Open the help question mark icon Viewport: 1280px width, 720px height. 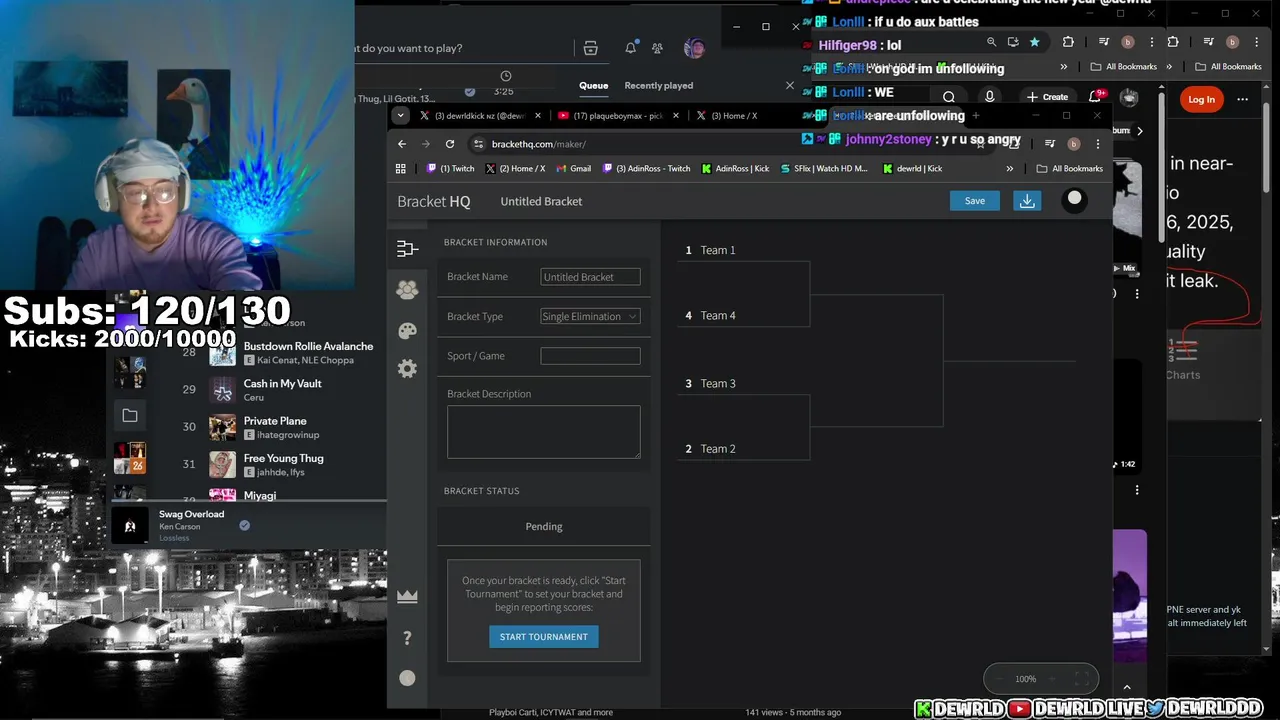(x=407, y=638)
